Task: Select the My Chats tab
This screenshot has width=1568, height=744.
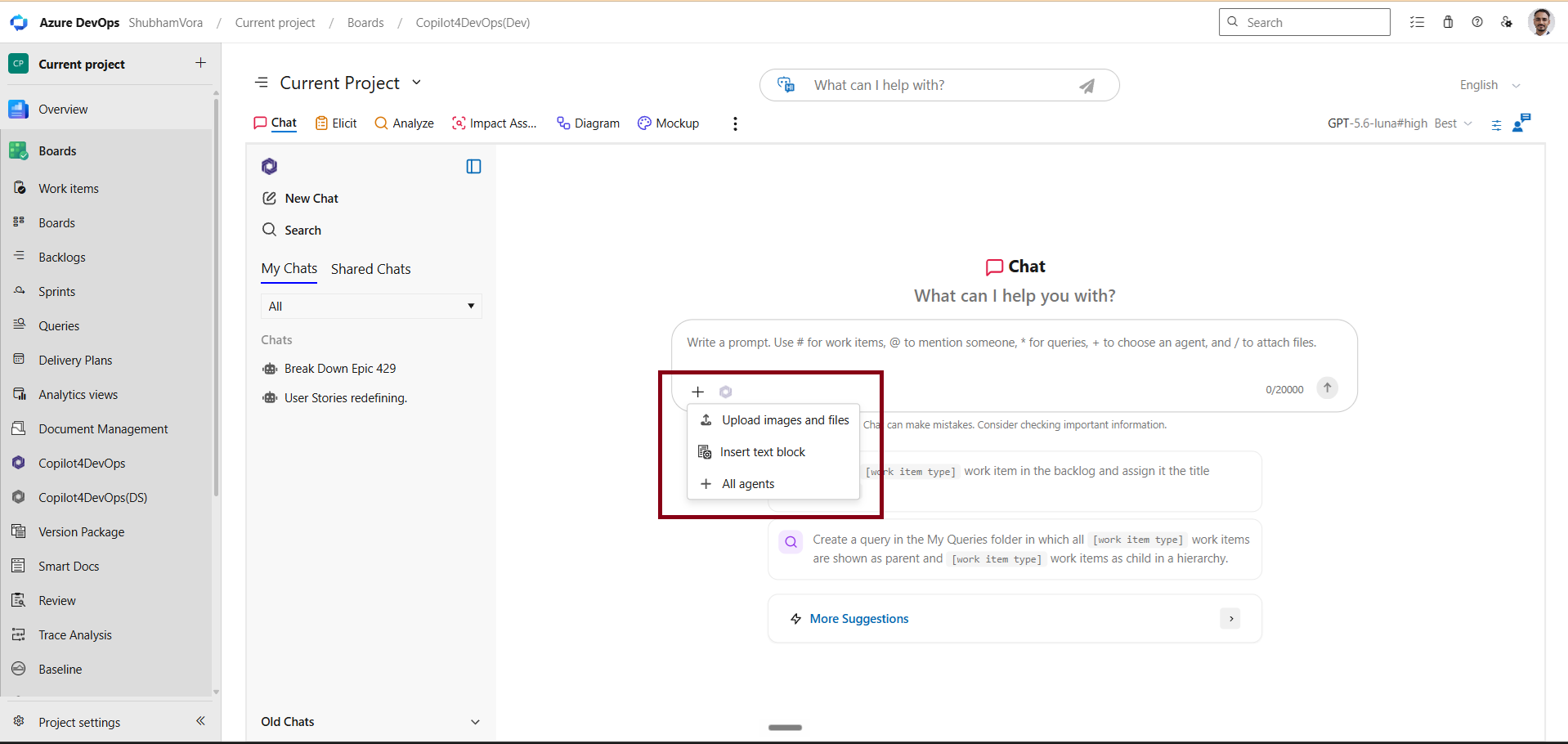Action: [x=289, y=269]
